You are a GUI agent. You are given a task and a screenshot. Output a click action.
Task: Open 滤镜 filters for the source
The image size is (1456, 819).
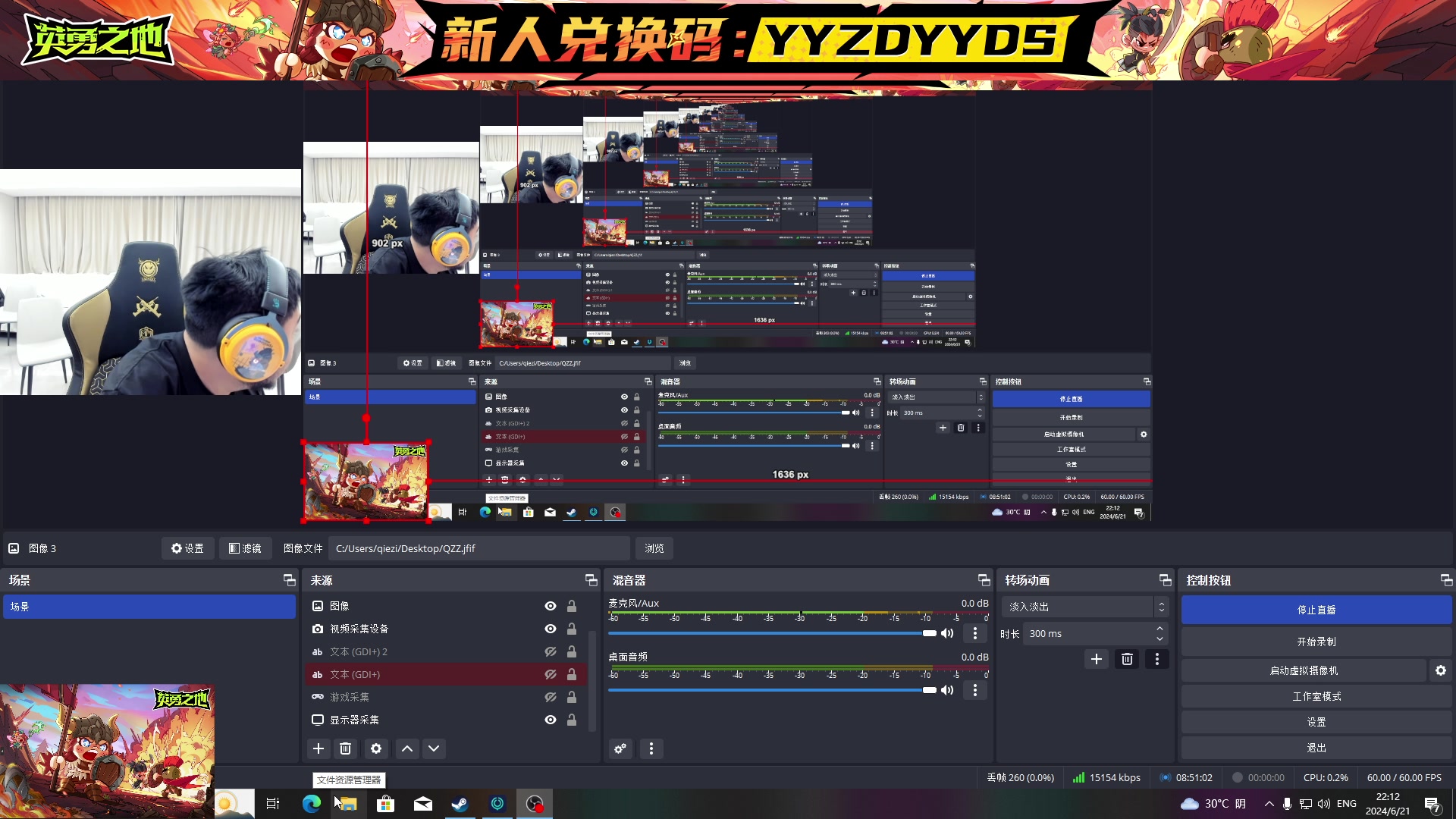pos(245,548)
